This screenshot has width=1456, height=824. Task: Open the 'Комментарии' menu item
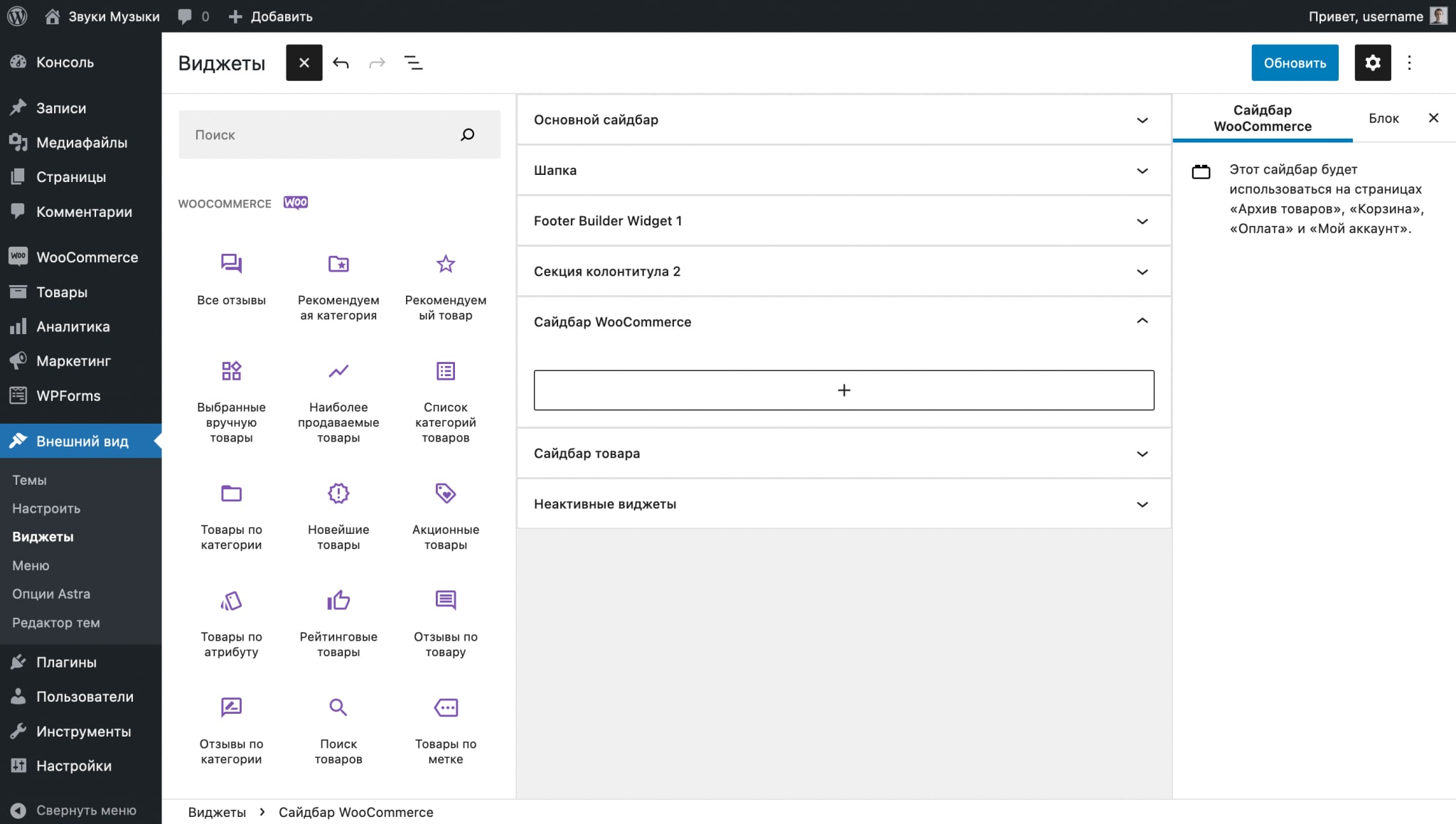coord(80,211)
